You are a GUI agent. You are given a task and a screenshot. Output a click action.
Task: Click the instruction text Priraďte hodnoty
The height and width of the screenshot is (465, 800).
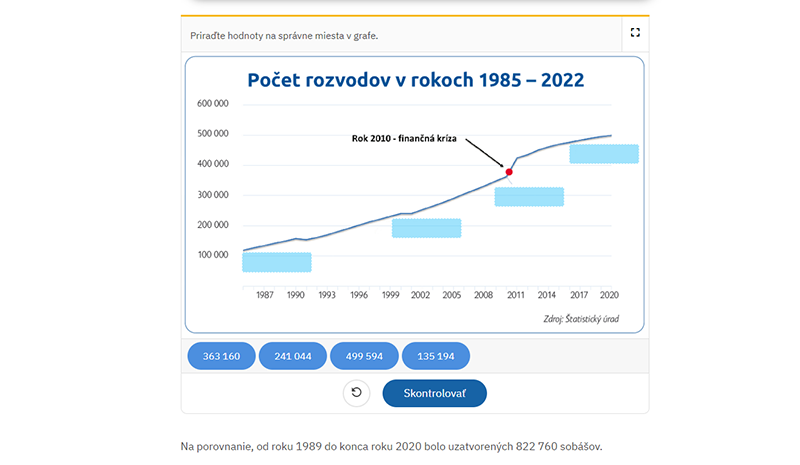click(x=284, y=36)
